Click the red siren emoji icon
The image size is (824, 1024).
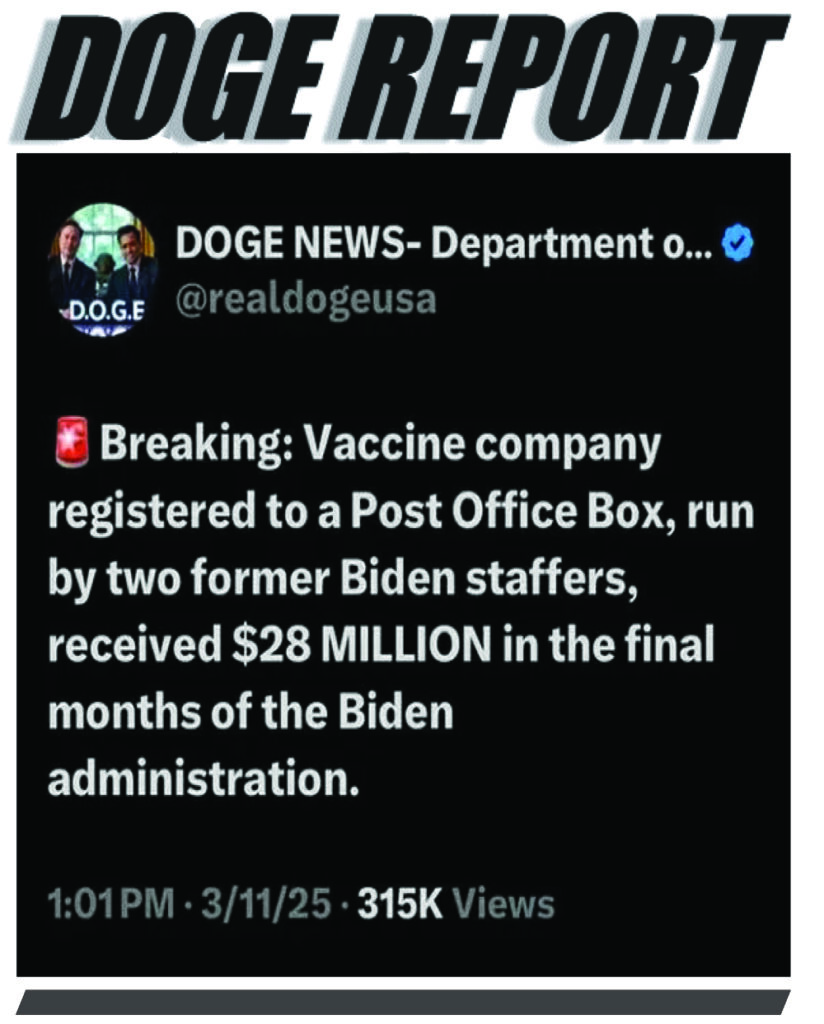tap(71, 443)
